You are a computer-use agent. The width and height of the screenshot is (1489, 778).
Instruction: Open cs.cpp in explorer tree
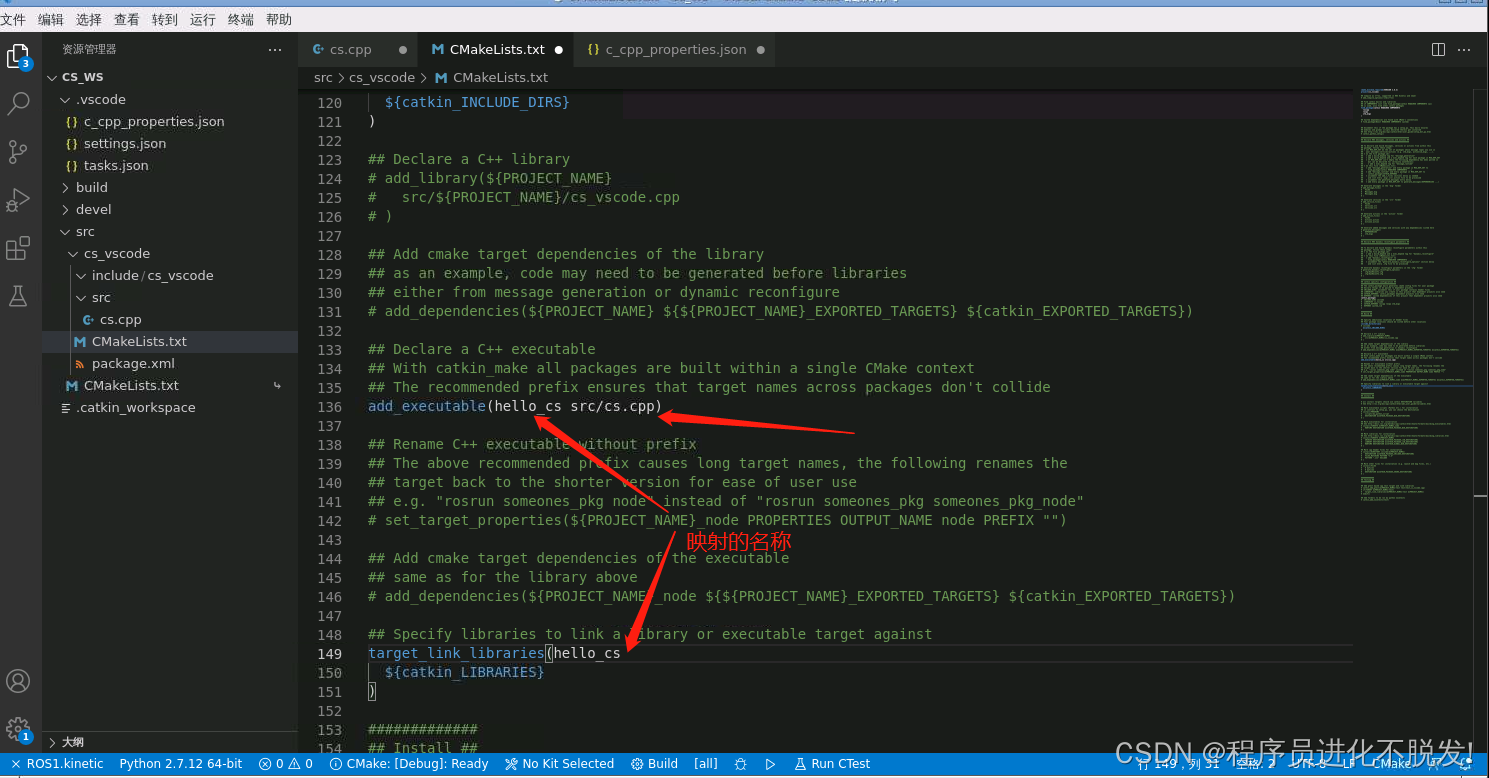[x=120, y=319]
